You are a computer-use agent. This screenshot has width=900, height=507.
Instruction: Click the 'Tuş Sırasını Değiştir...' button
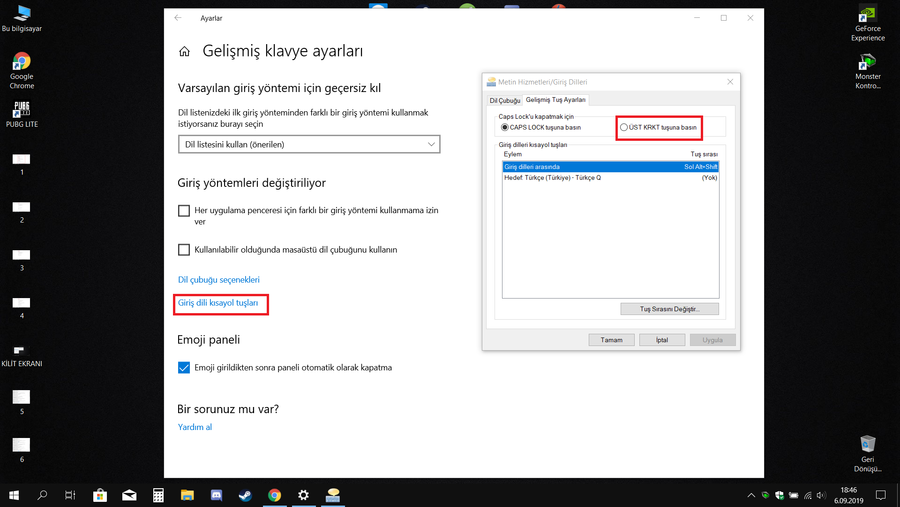[669, 309]
